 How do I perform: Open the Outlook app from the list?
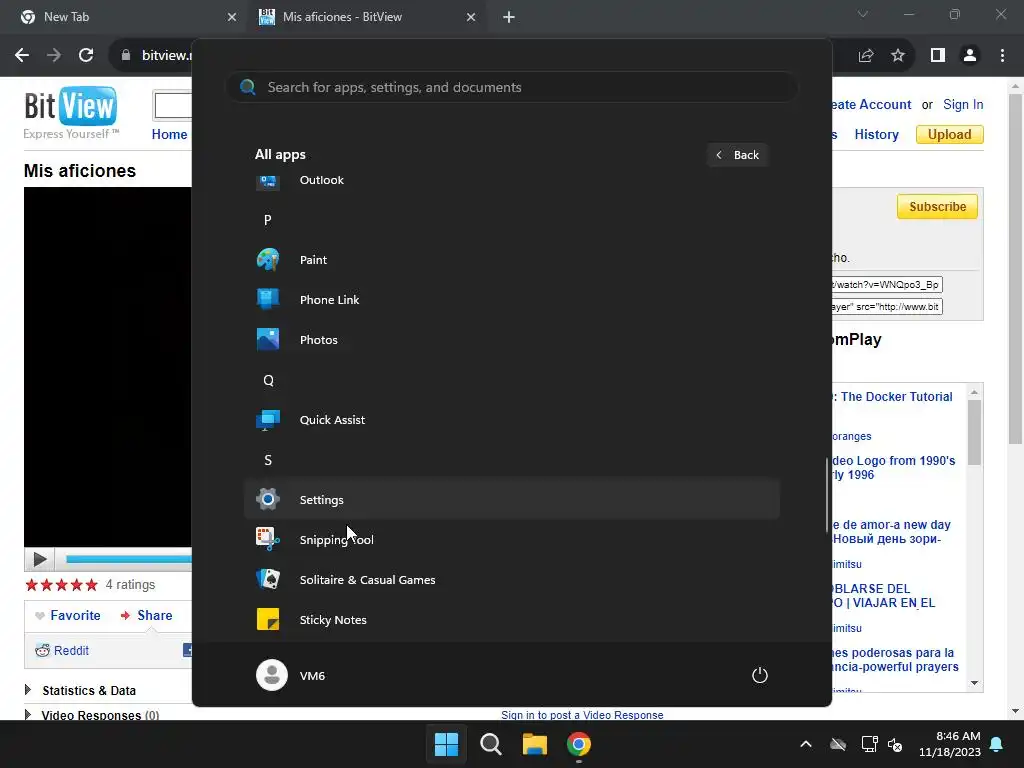[x=511, y=181]
